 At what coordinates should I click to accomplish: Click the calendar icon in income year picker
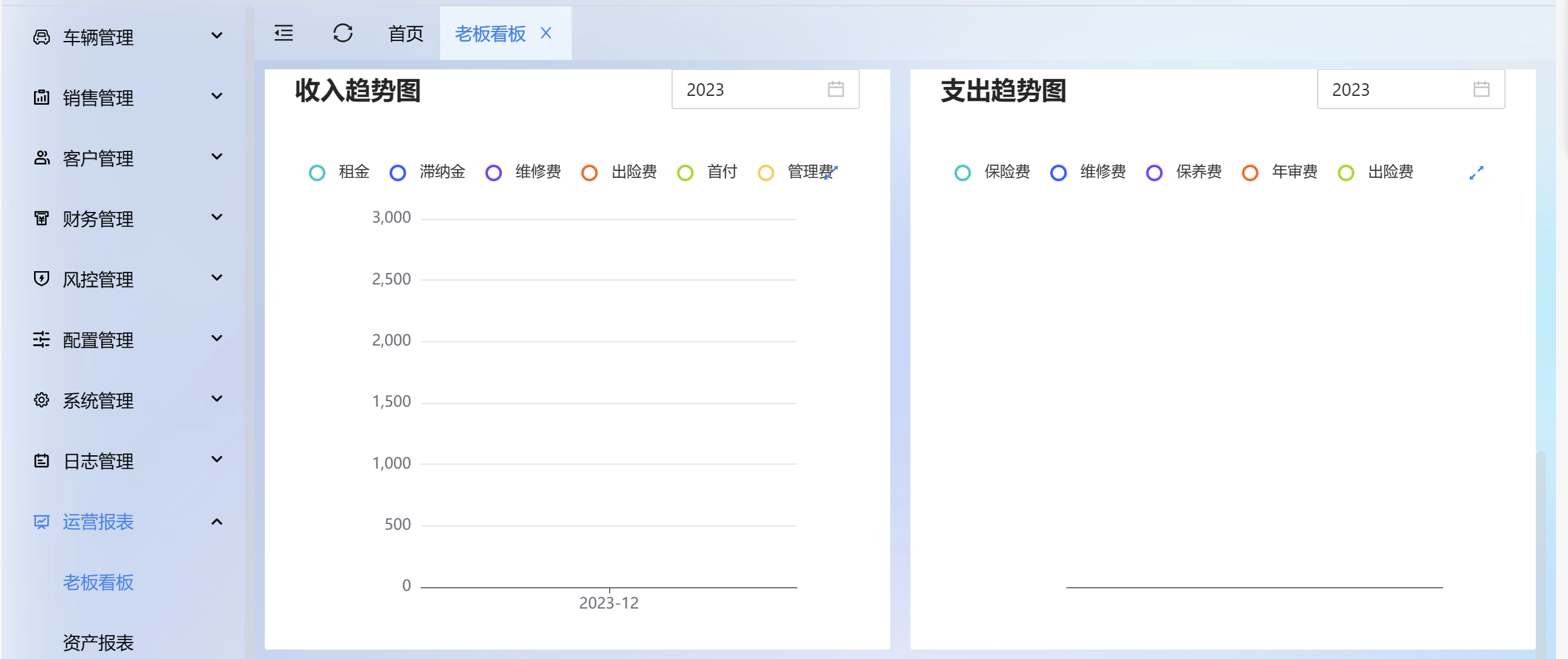[835, 90]
